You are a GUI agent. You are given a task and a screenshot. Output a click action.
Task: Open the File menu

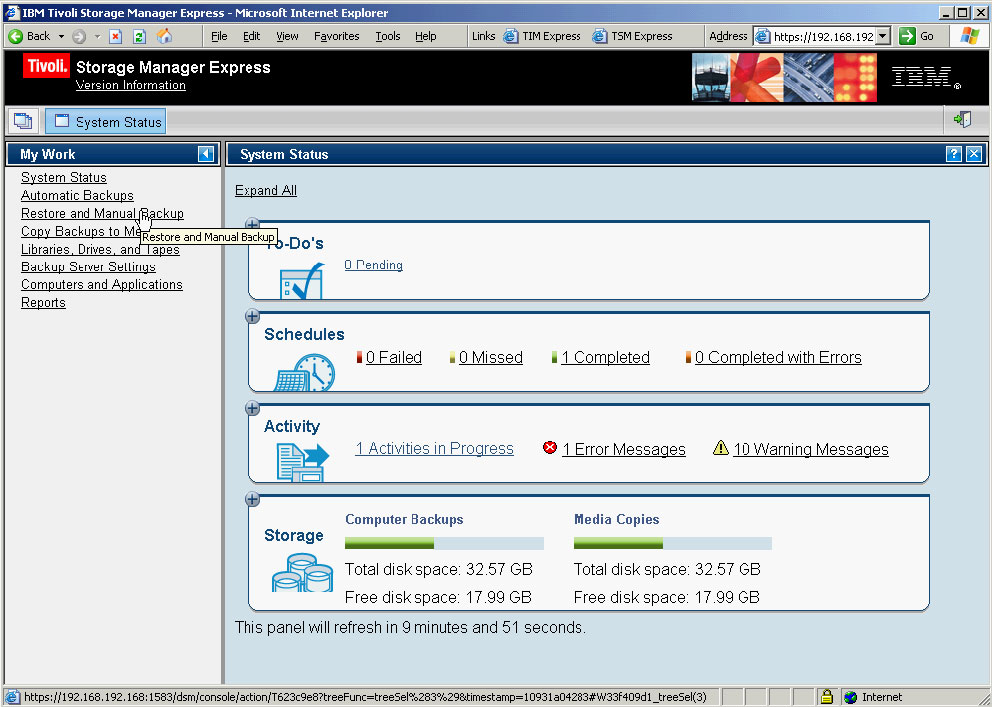click(219, 37)
